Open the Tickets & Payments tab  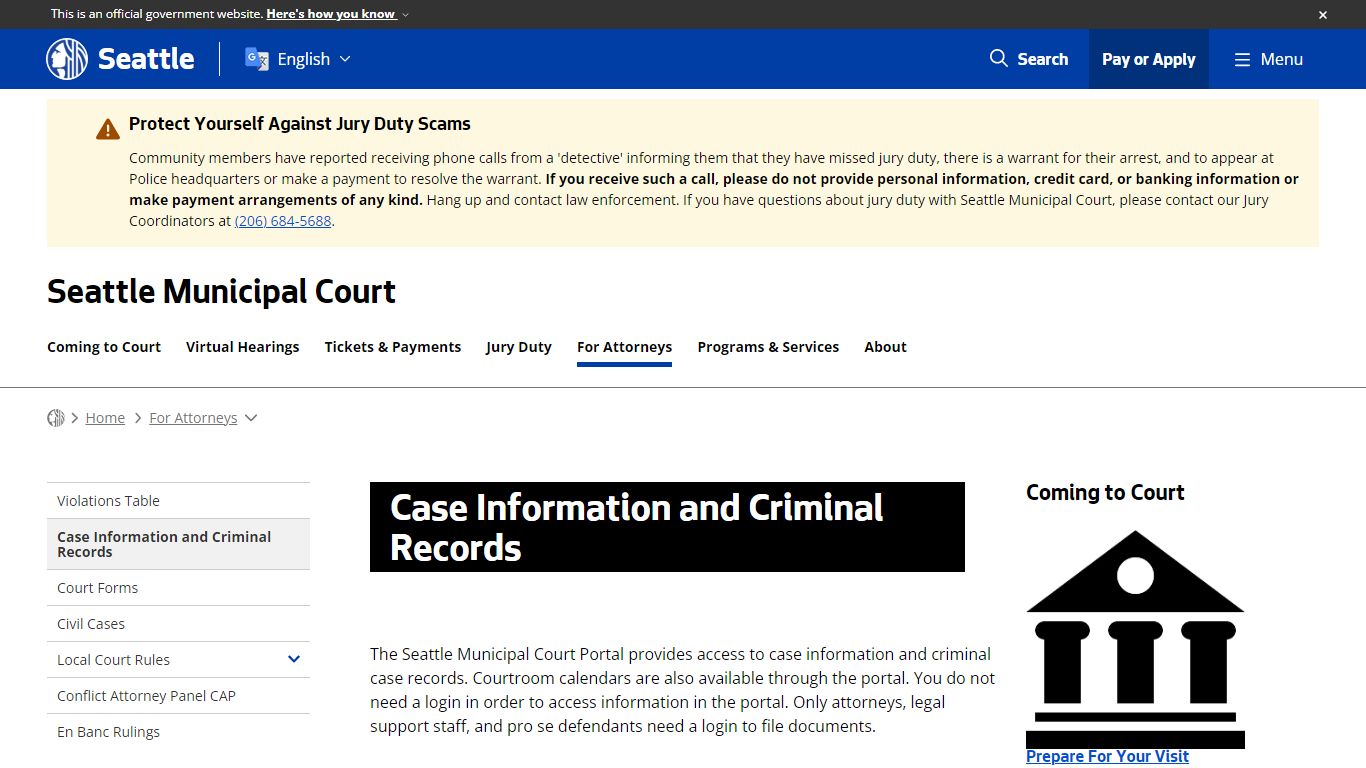point(393,347)
